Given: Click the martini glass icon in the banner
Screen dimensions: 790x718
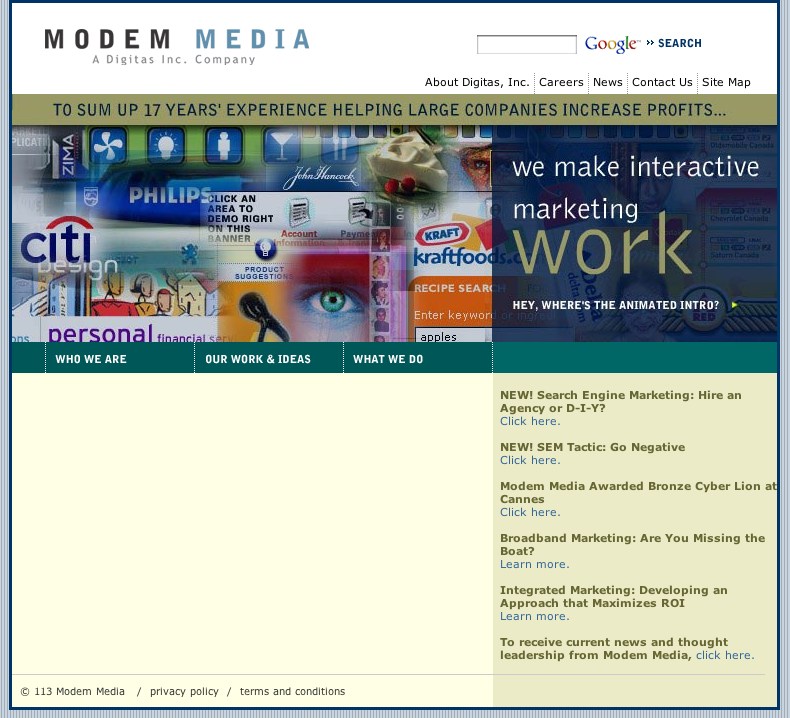Looking at the screenshot, I should (x=281, y=146).
